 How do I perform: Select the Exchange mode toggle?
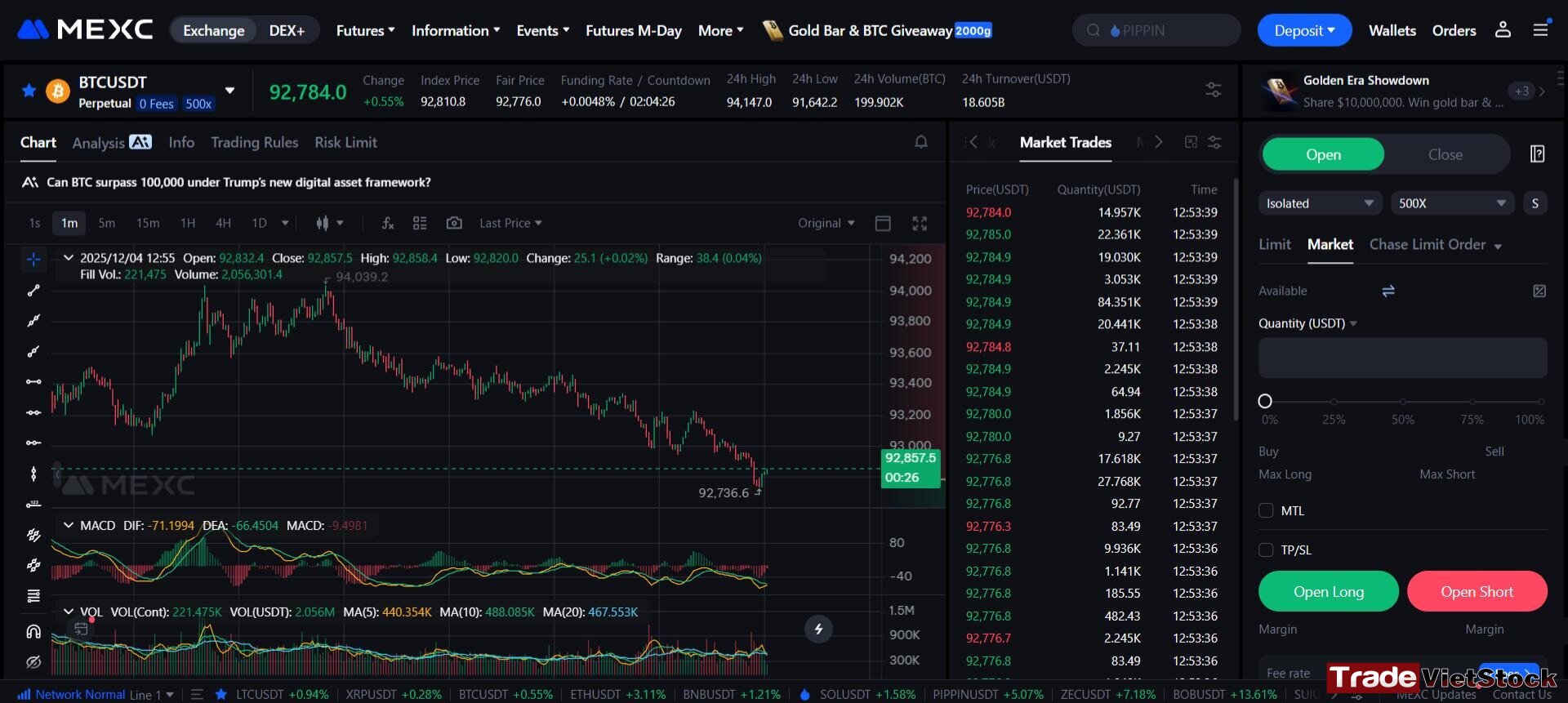214,30
